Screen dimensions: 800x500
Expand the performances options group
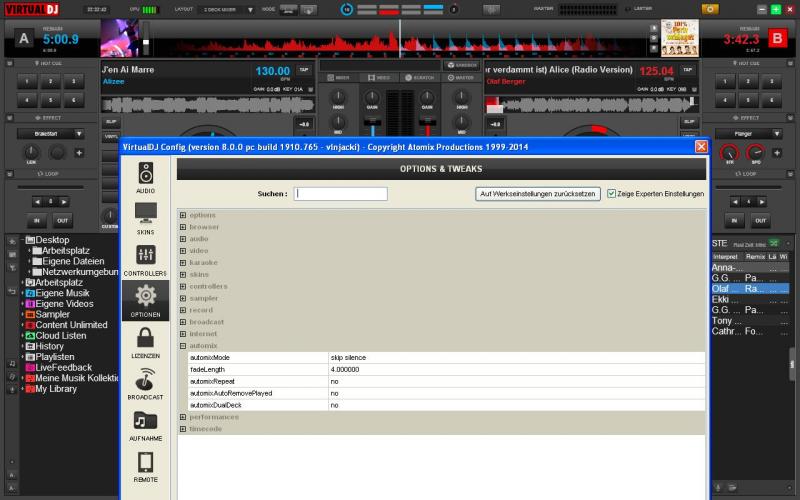tap(183, 417)
